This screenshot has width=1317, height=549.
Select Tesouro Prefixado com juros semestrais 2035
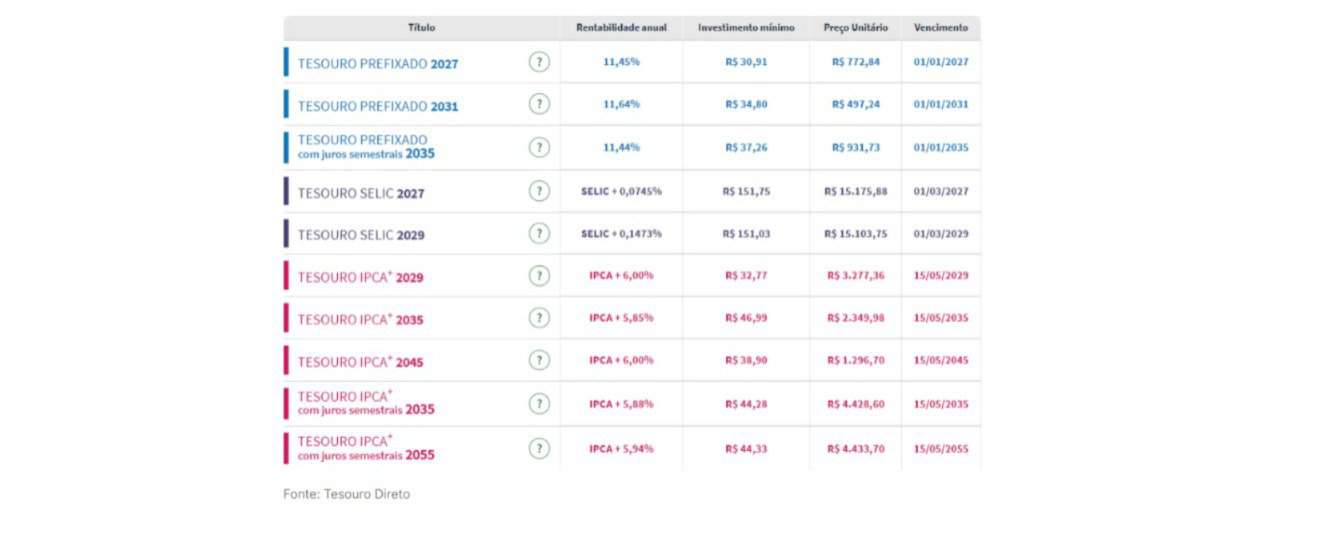366,147
